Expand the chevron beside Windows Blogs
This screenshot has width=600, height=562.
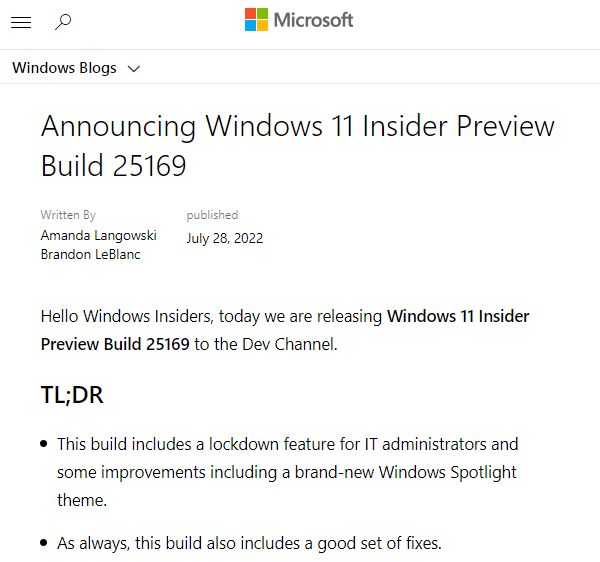[x=134, y=69]
